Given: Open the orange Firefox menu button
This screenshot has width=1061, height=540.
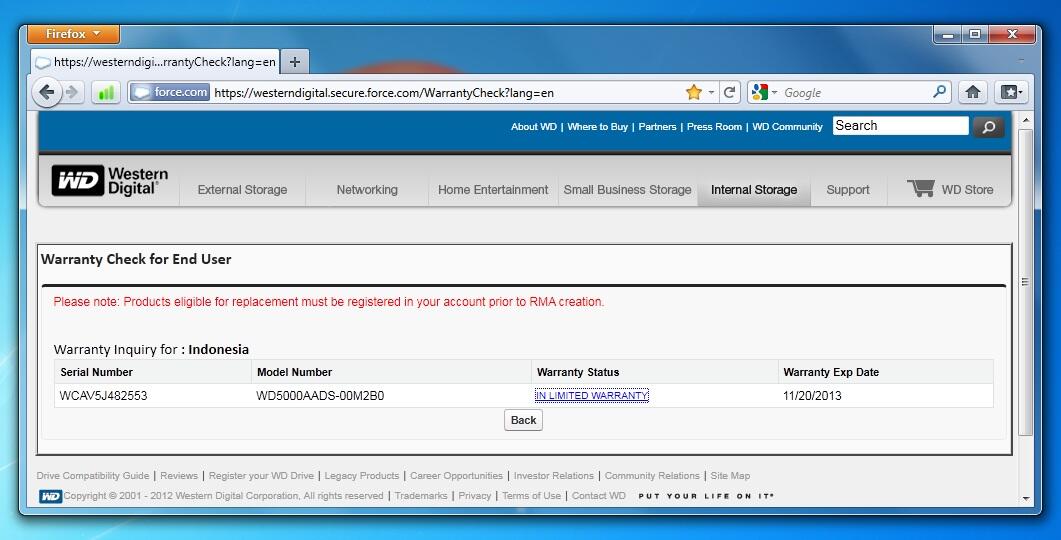Looking at the screenshot, I should tap(74, 34).
